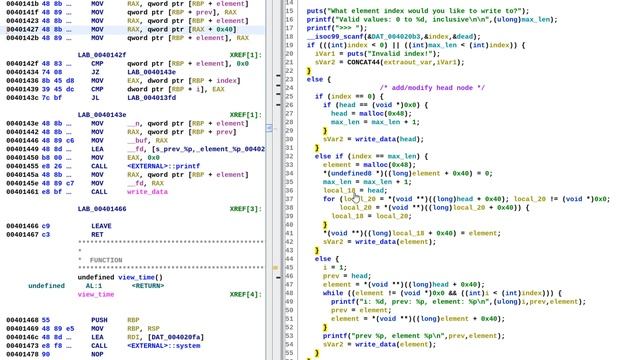Select the CALL write_data operand in listing
Screen dimensions: 640x360
point(147,192)
